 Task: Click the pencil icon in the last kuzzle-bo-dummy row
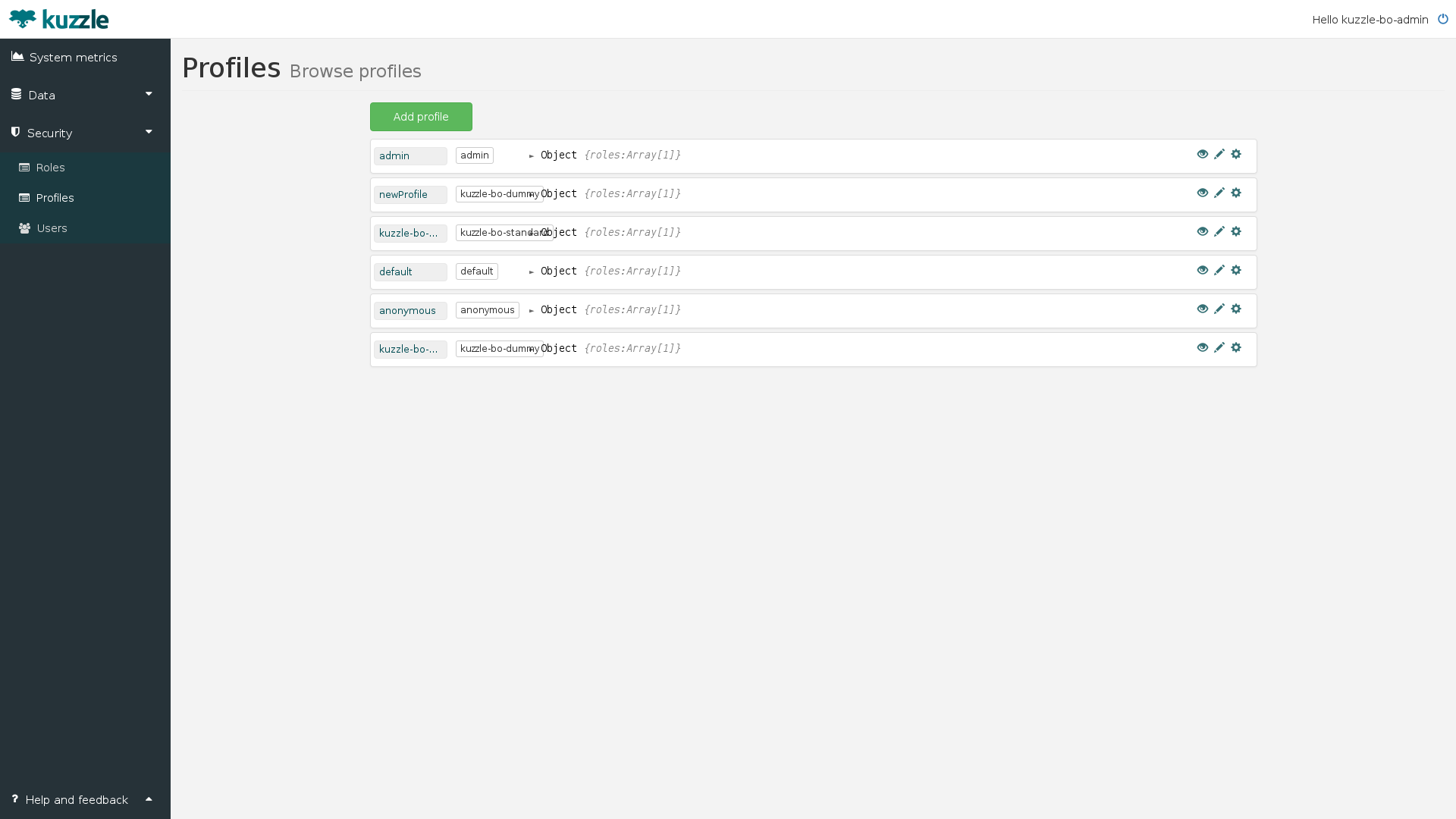[1219, 347]
